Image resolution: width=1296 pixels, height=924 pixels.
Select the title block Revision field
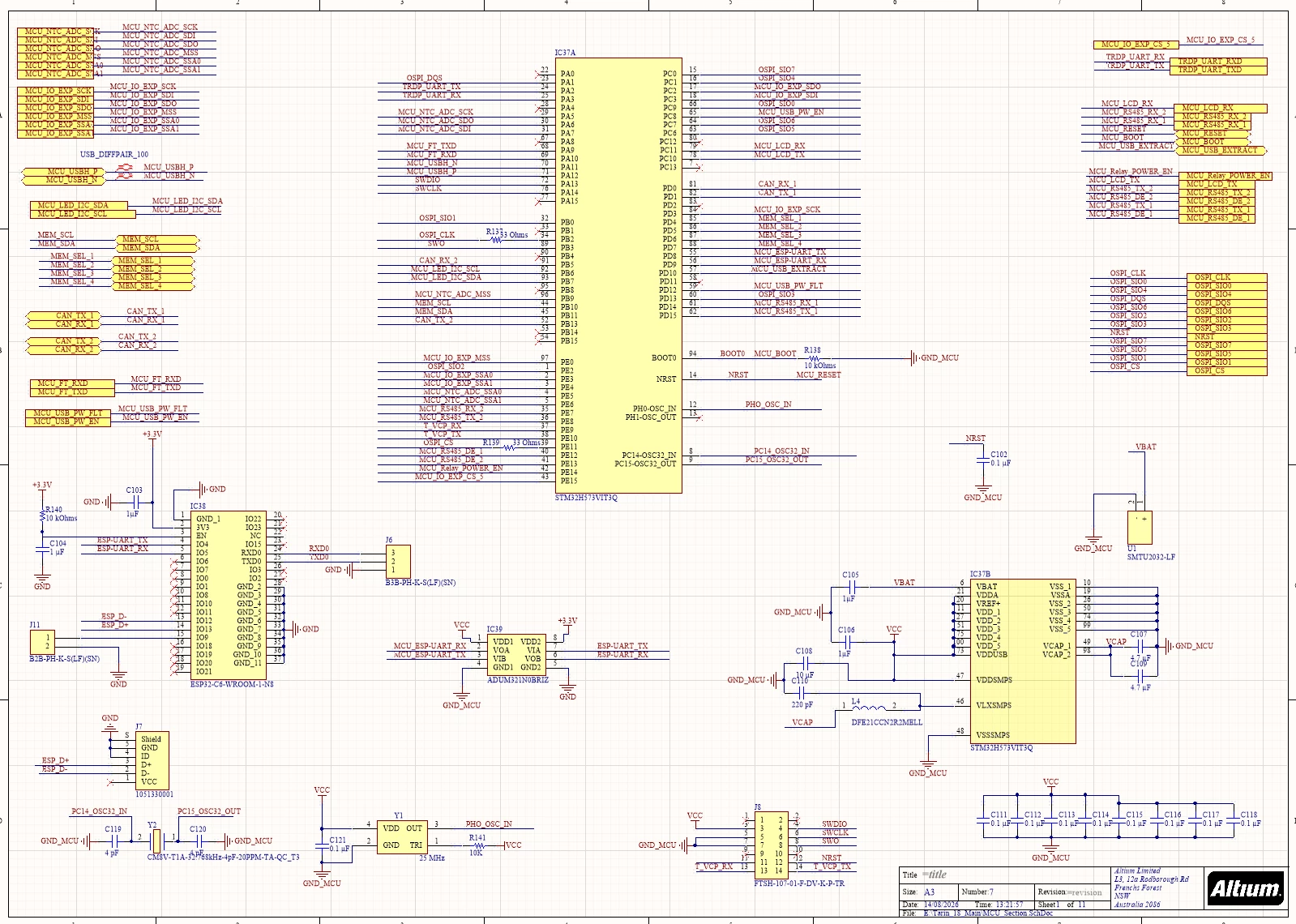(1071, 892)
